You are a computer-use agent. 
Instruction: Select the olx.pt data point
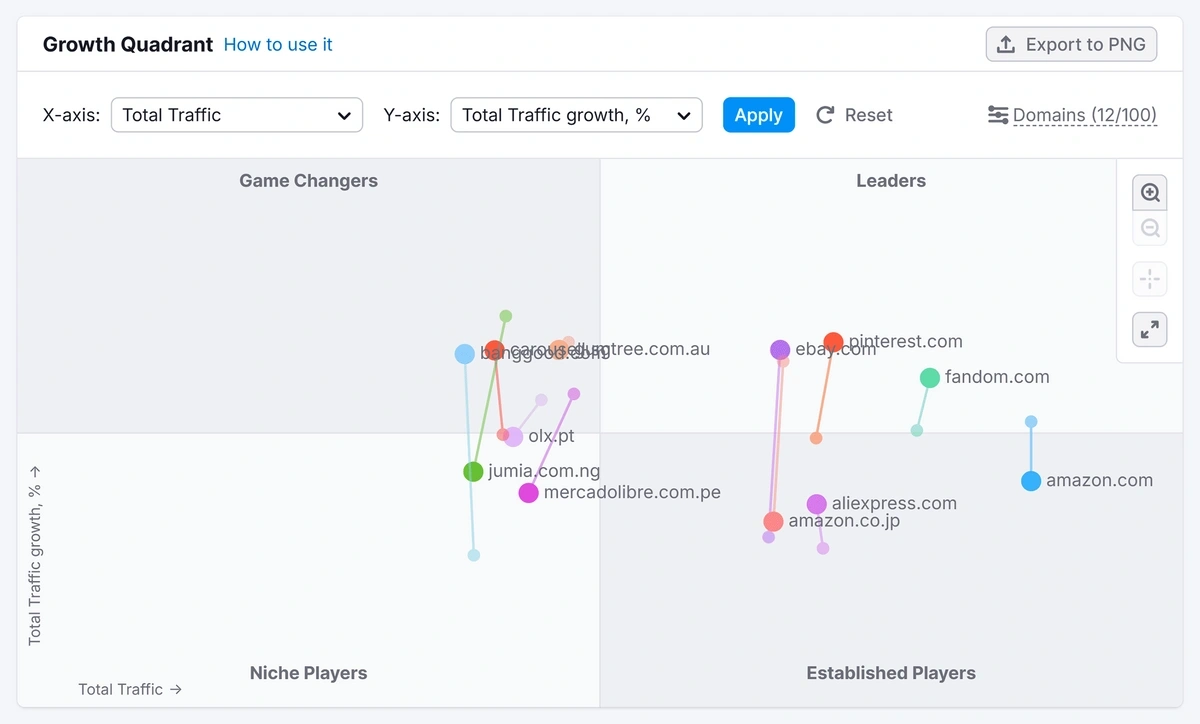pyautogui.click(x=514, y=437)
